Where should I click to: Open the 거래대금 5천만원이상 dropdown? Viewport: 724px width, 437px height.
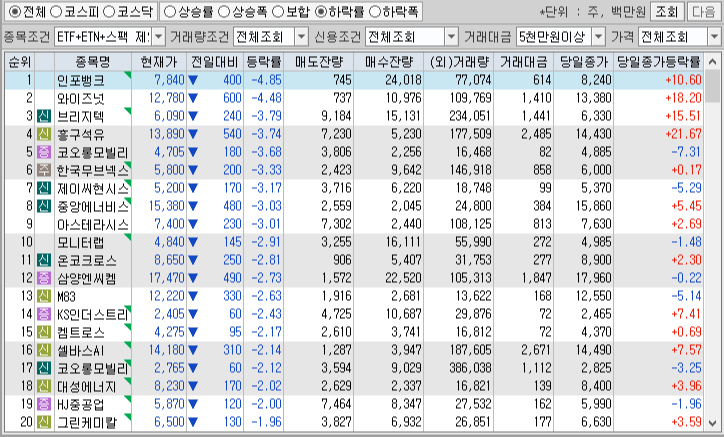tap(598, 37)
